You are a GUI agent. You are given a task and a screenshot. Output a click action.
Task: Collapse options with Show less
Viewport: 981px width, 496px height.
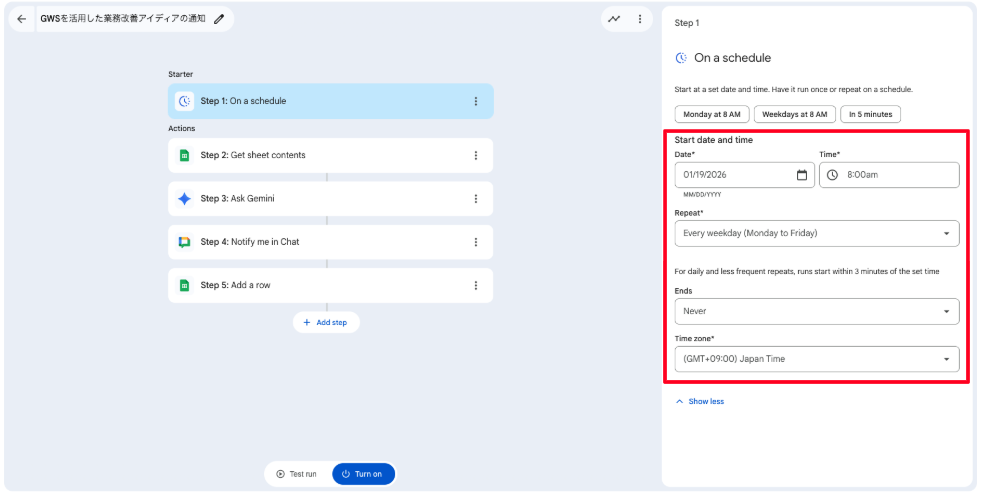point(700,401)
